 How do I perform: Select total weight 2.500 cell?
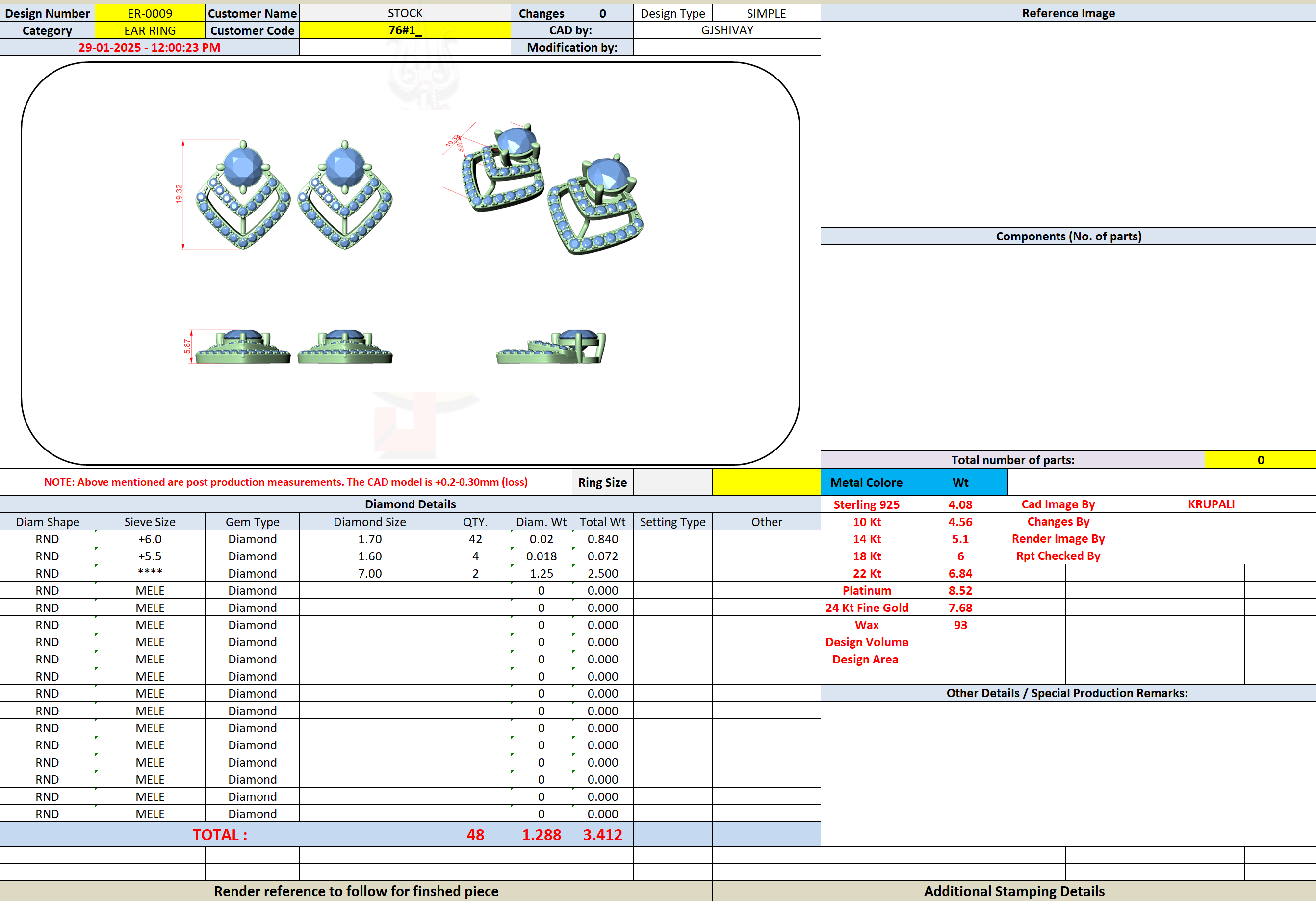pyautogui.click(x=602, y=574)
